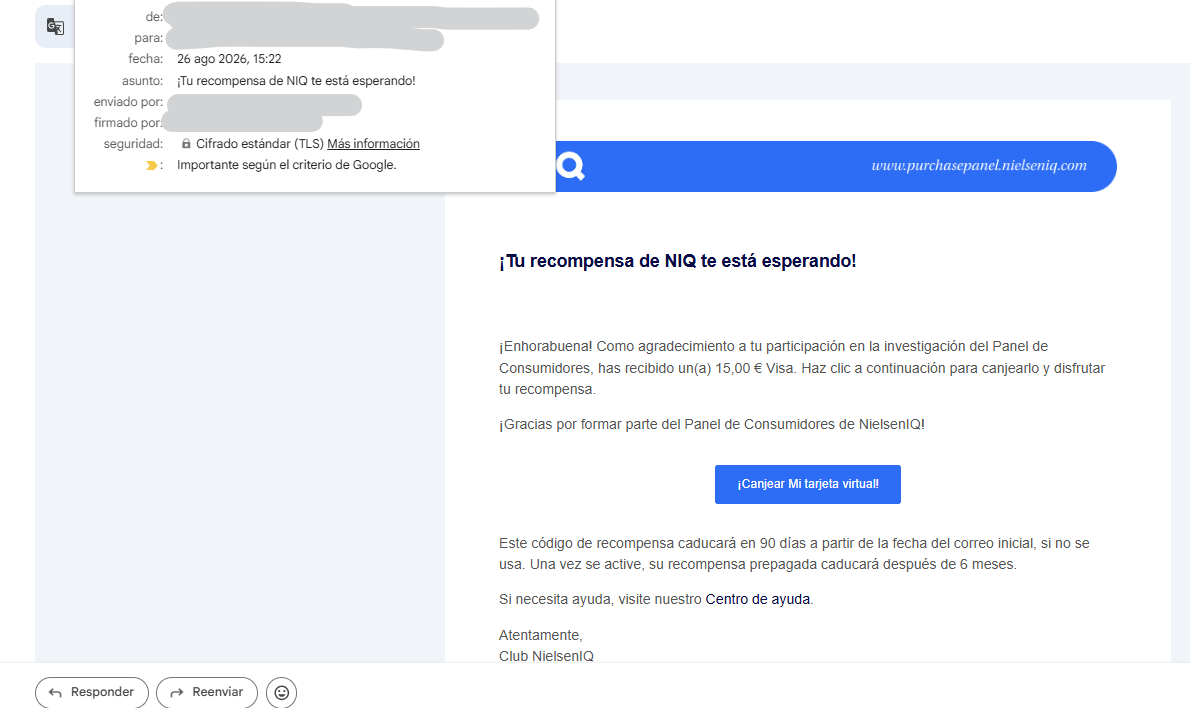Click the lock icon beside Cifrado estándar

click(x=186, y=143)
